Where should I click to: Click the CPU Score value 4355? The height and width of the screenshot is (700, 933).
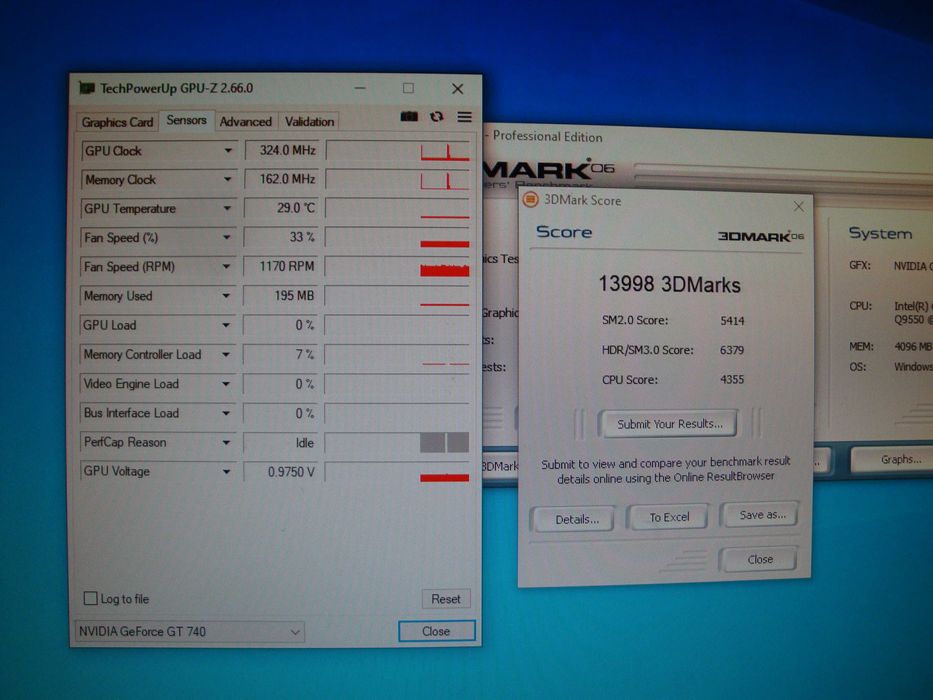pyautogui.click(x=732, y=379)
